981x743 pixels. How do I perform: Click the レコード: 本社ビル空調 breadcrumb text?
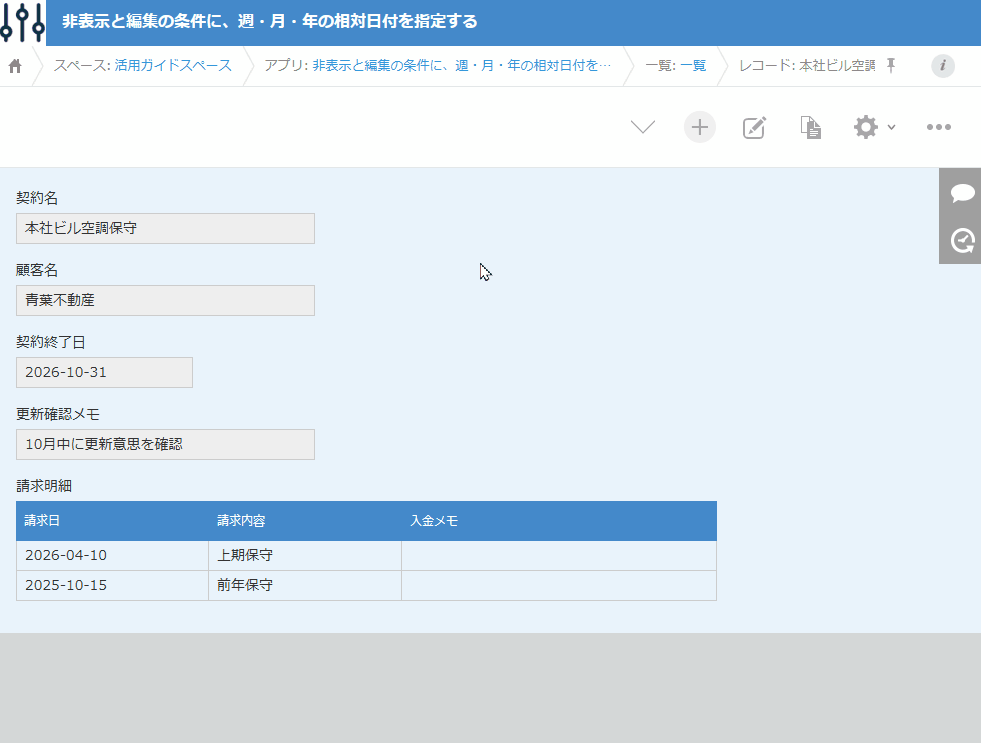click(807, 66)
